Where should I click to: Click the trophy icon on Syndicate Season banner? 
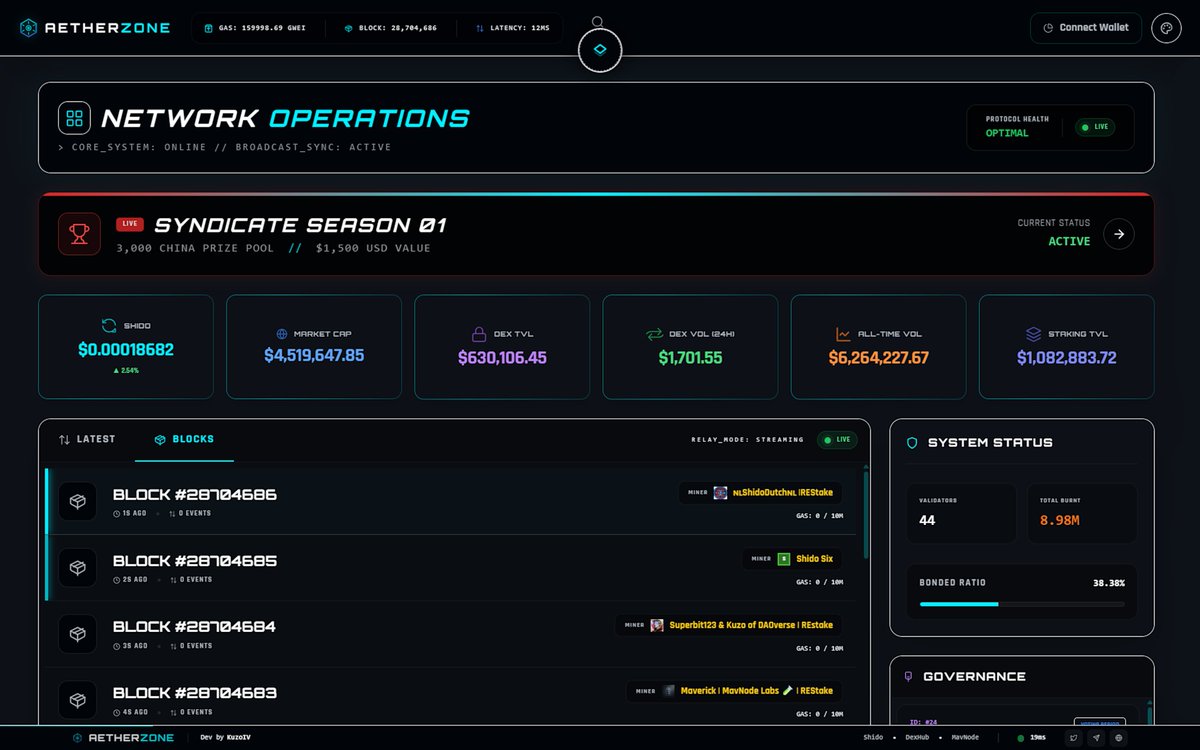tap(79, 234)
